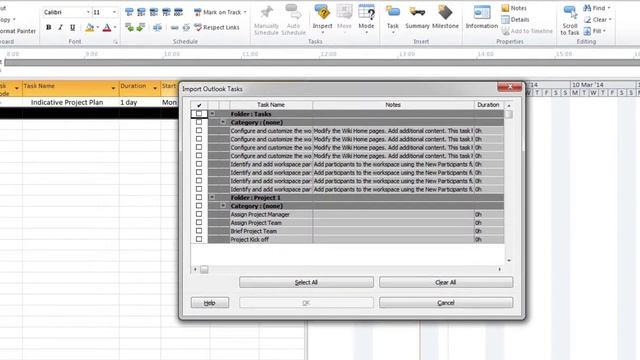Click Cancel button in Import dialog
640x360 pixels.
[x=446, y=302]
